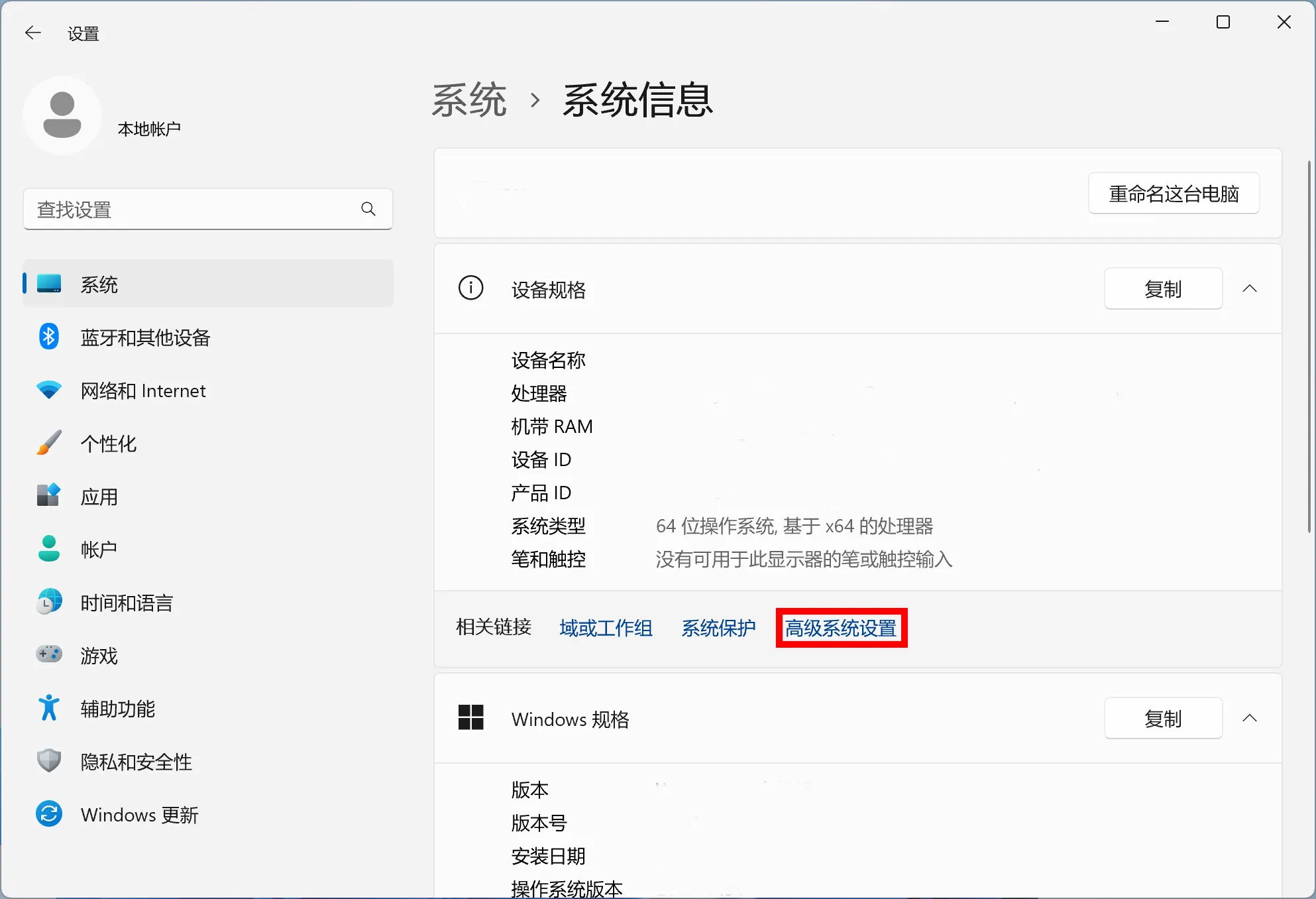Click the Windows Update sync icon

tap(49, 814)
